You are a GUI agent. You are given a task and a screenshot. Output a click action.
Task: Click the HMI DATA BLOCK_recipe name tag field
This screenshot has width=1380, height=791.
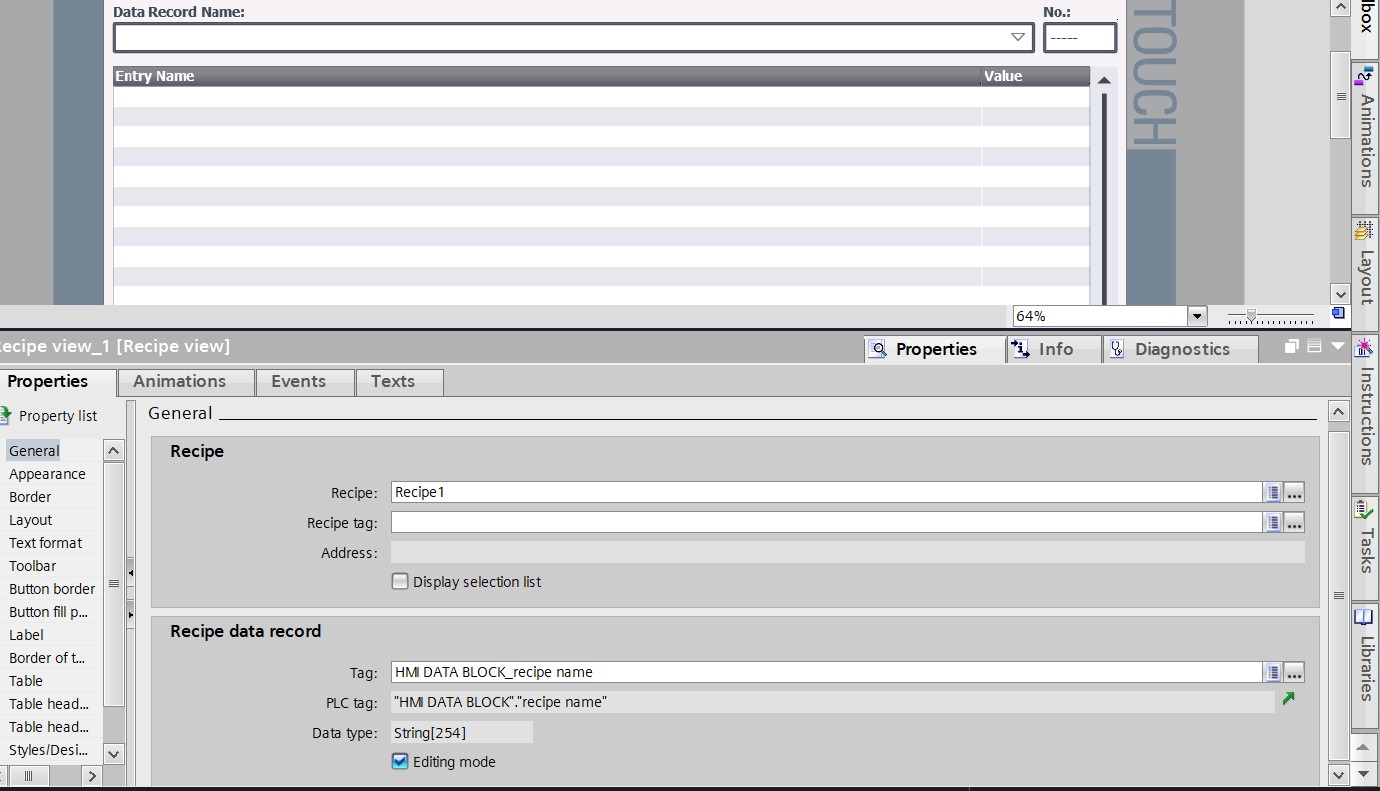point(827,672)
